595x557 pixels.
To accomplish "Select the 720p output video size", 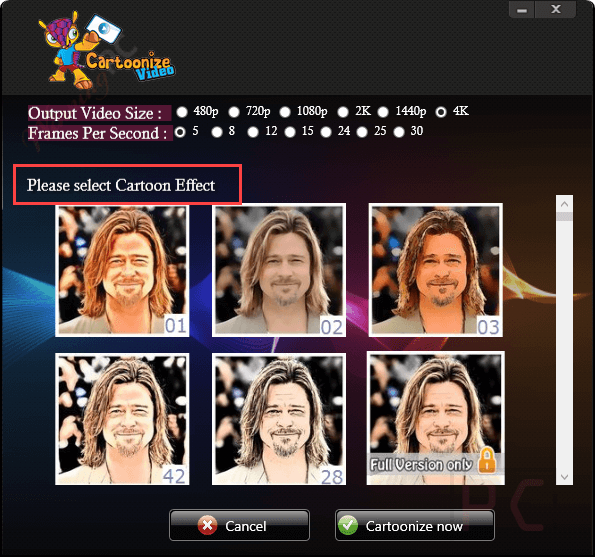I will point(234,112).
